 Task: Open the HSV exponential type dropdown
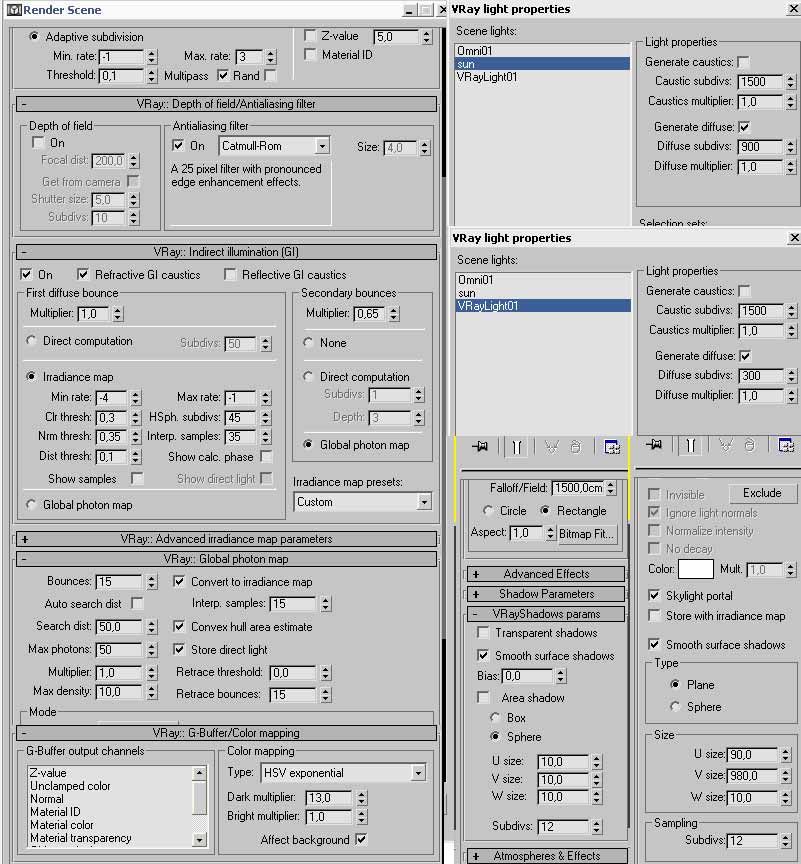[418, 773]
